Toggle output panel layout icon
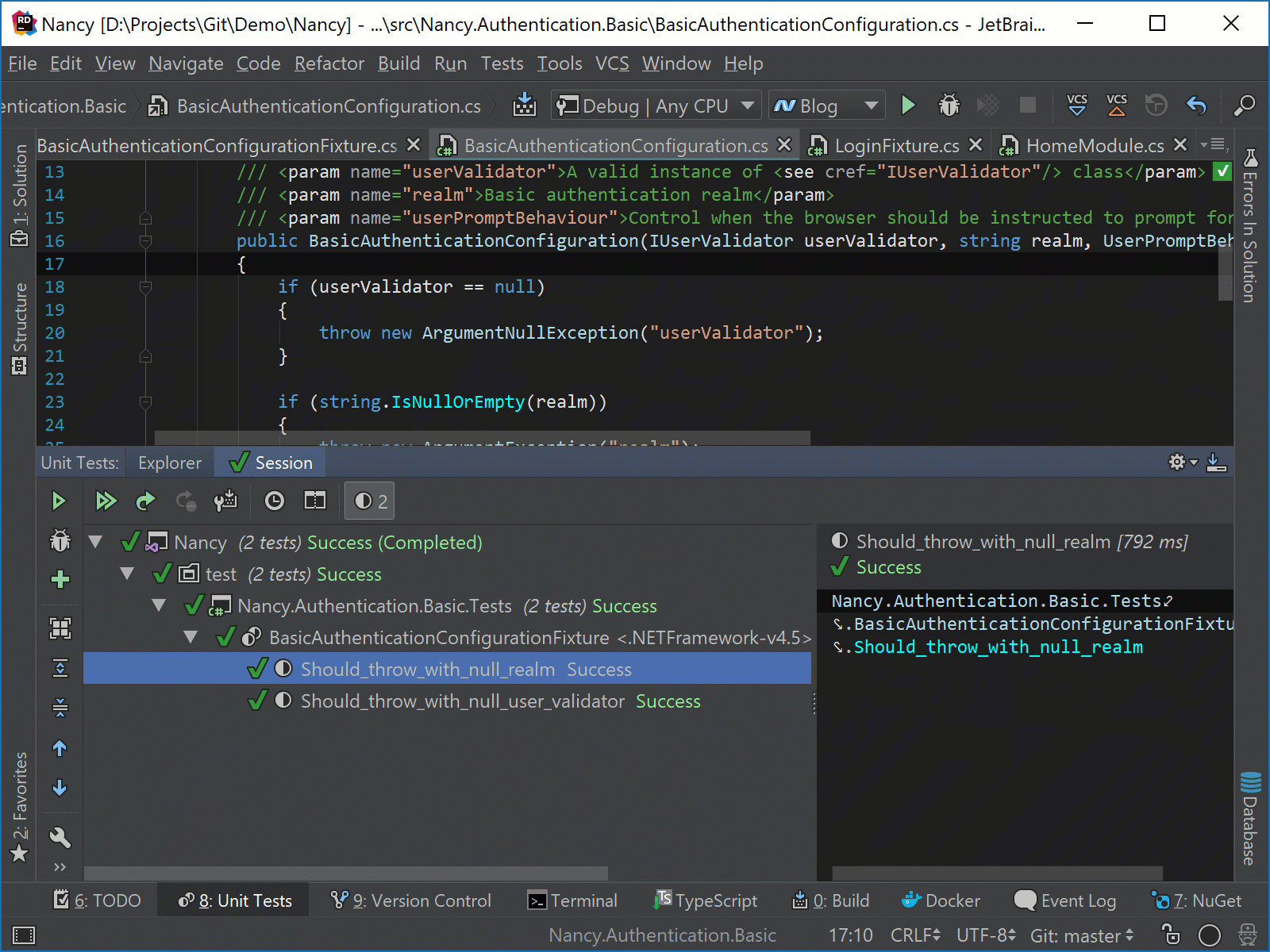 coord(314,501)
